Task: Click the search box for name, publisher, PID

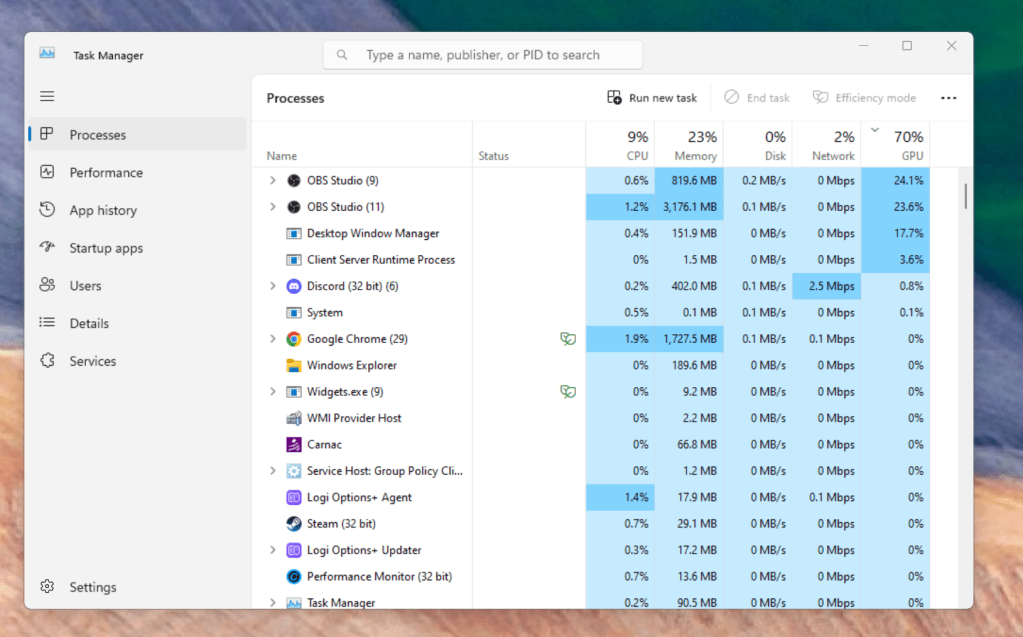Action: [x=483, y=55]
